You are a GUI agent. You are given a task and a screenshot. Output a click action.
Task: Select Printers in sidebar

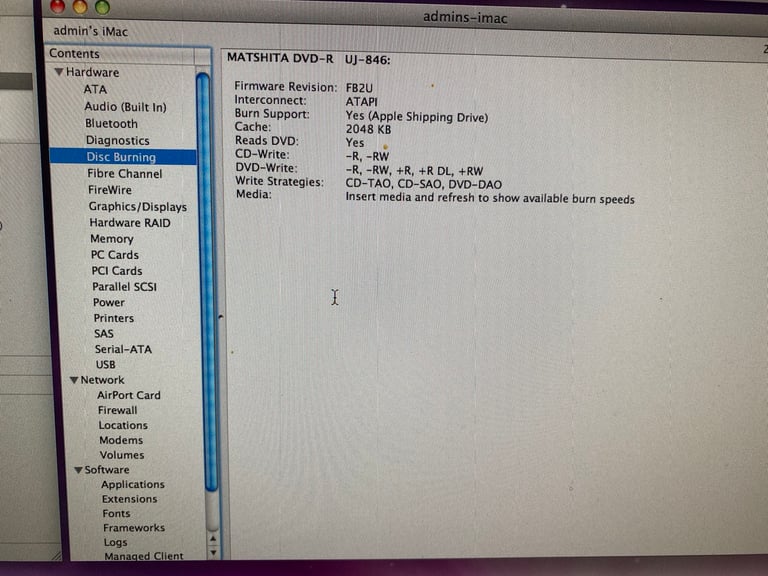114,318
